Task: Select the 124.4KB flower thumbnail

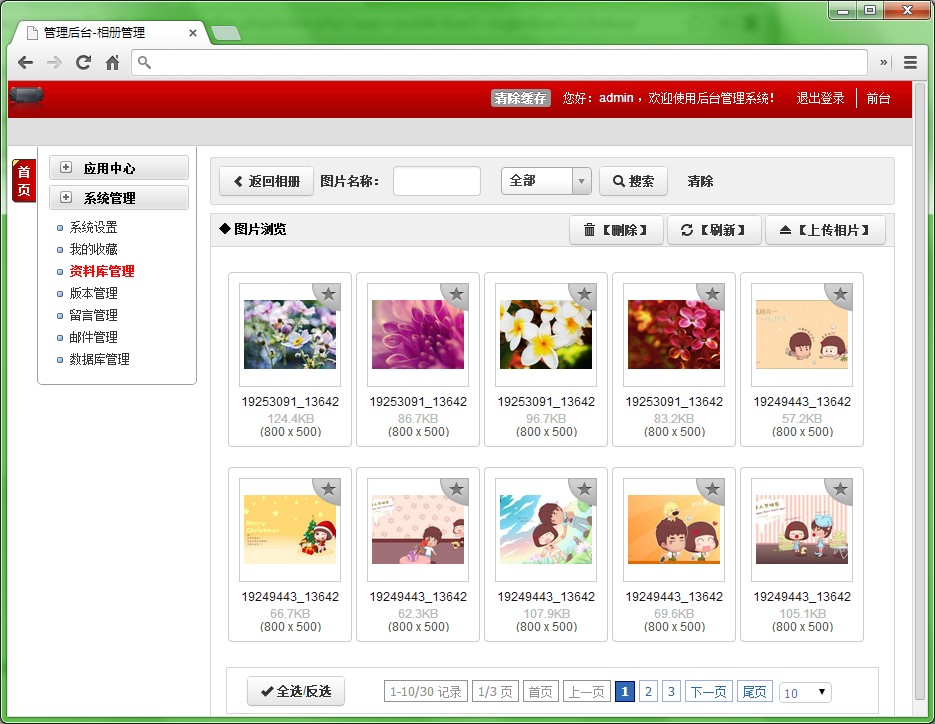Action: [290, 335]
